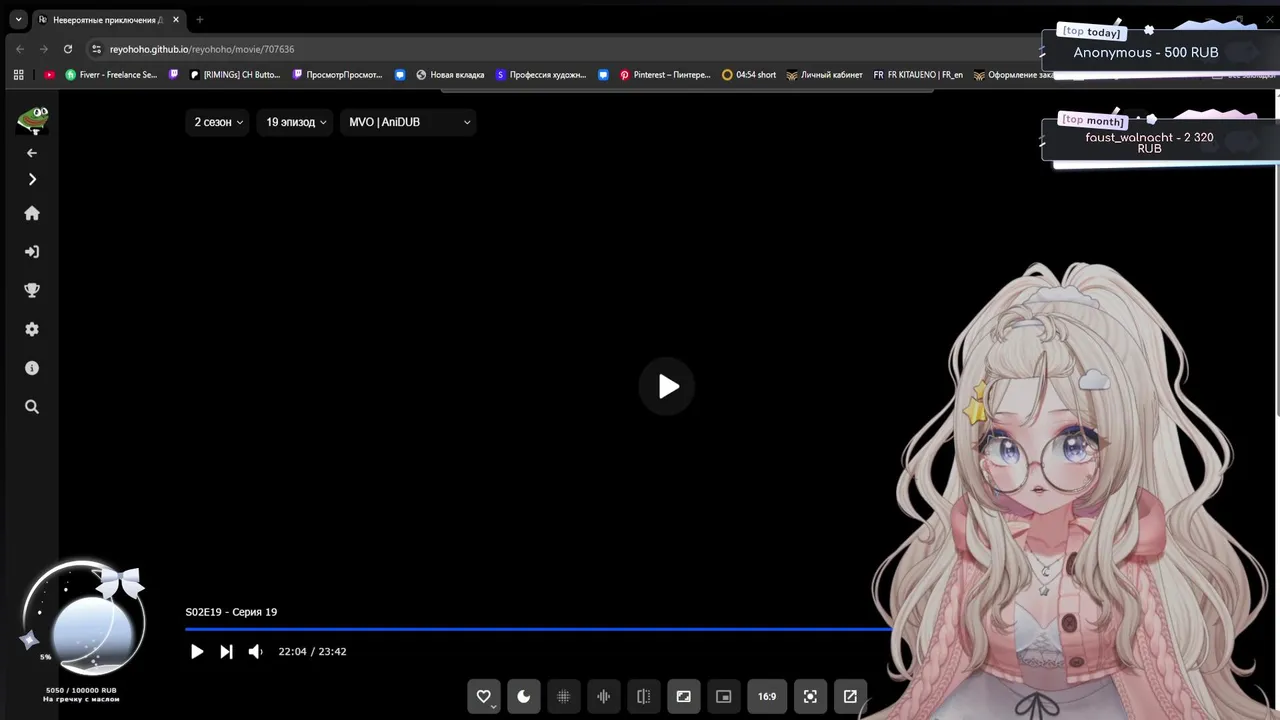Image resolution: width=1280 pixels, height=720 pixels.
Task: Change aspect ratio with the 16:9 button
Action: click(767, 697)
